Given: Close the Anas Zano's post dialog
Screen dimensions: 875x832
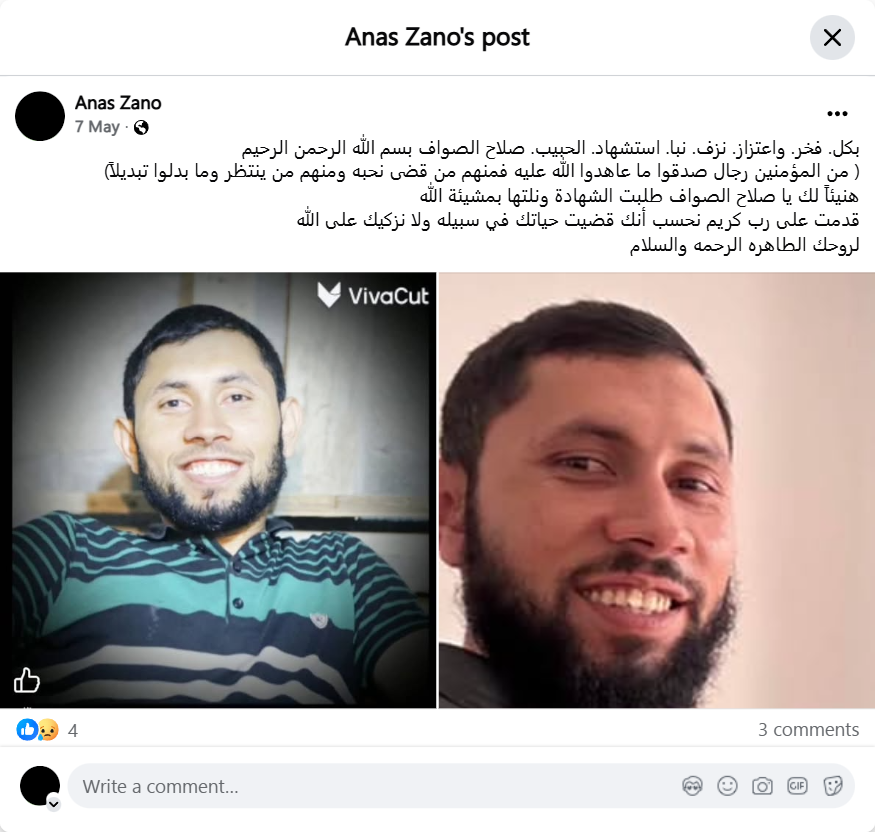Looking at the screenshot, I should 832,37.
